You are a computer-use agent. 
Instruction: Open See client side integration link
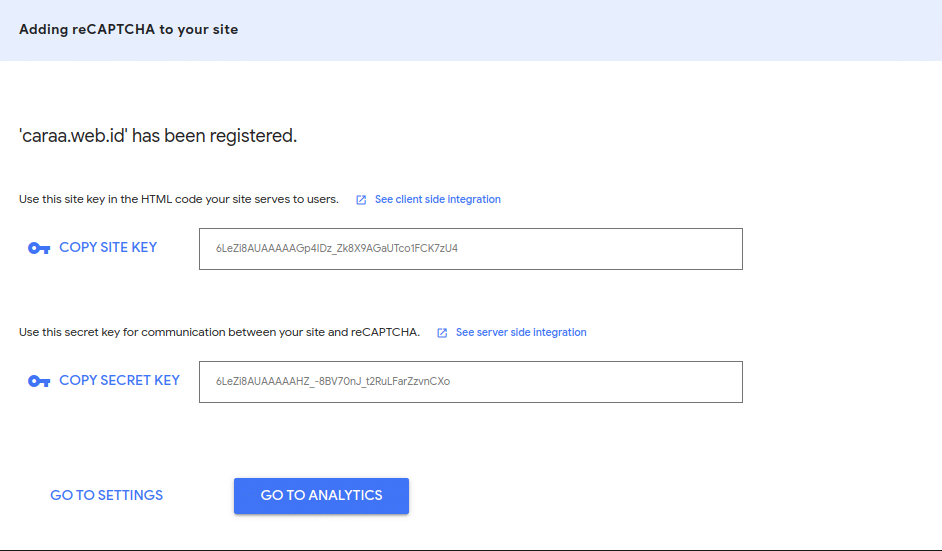point(437,199)
